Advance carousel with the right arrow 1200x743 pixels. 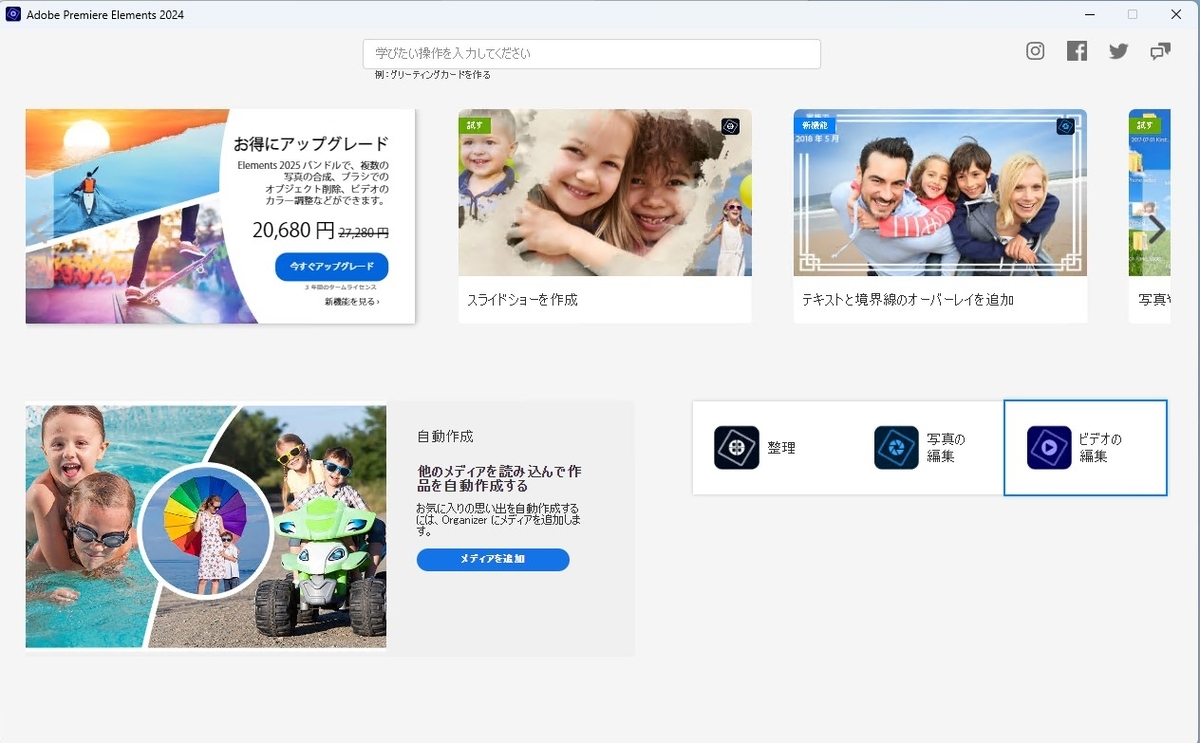[1157, 230]
